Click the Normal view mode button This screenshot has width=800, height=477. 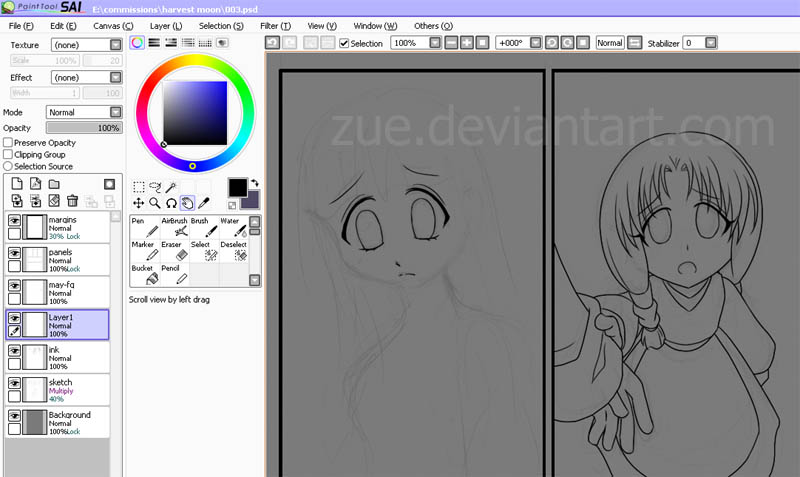(x=609, y=43)
